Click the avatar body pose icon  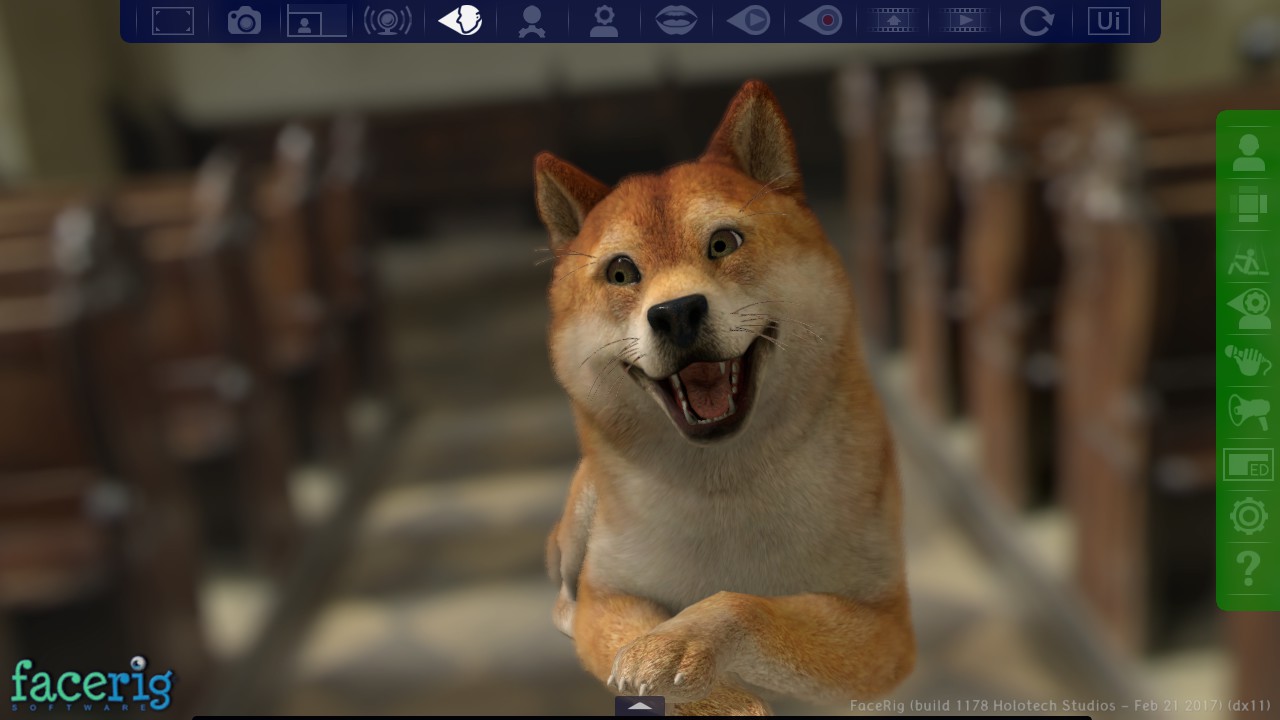pyautogui.click(x=532, y=20)
